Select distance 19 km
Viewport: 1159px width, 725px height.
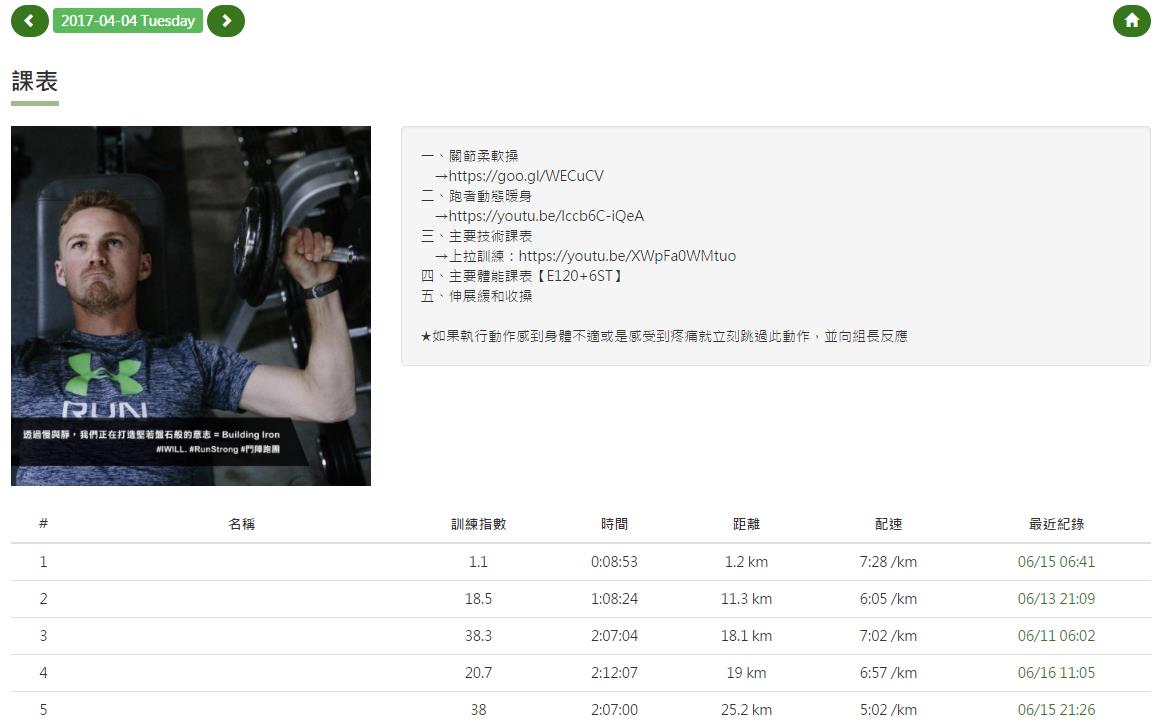(x=747, y=673)
